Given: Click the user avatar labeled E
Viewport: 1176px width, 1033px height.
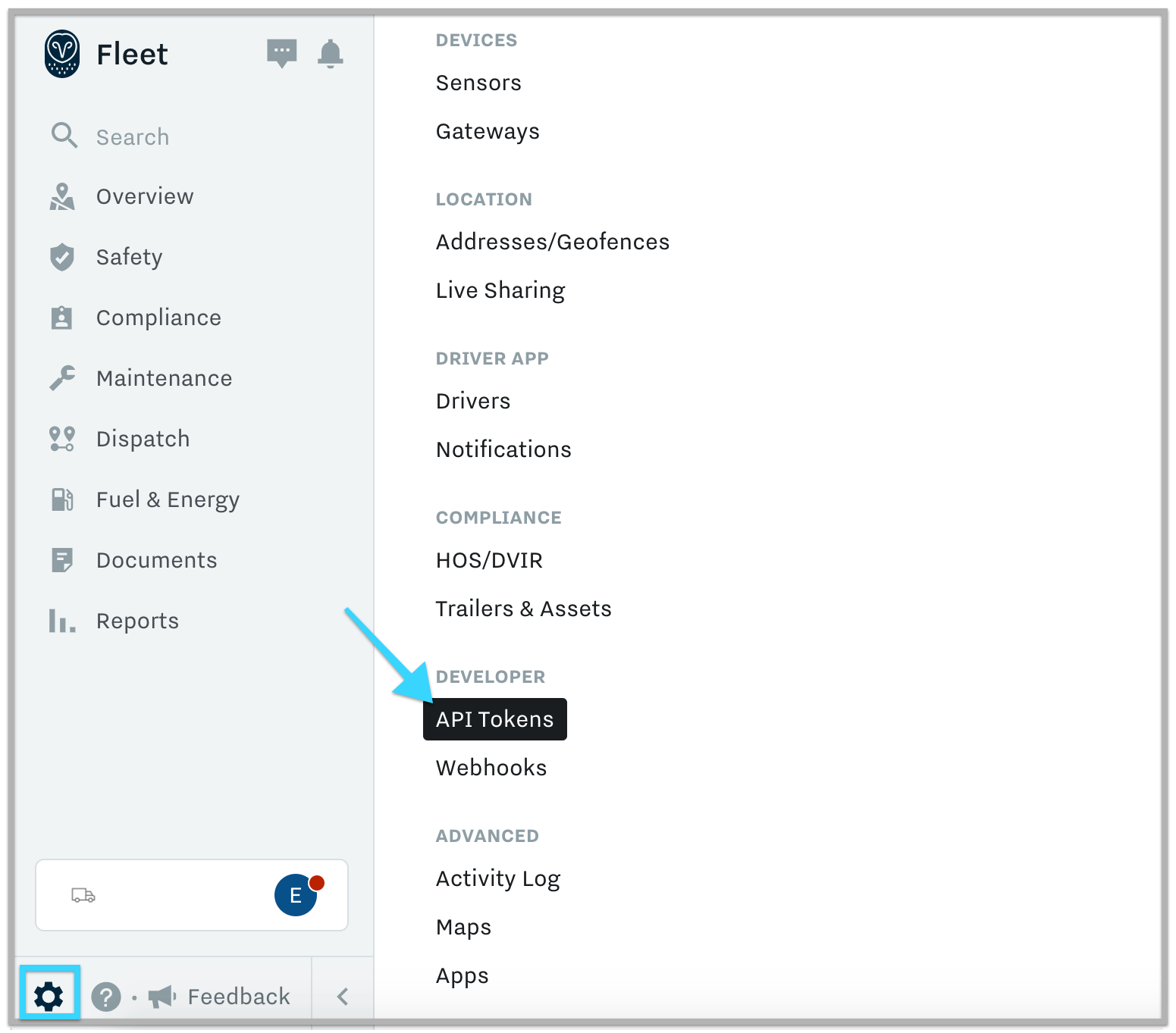Looking at the screenshot, I should 296,895.
